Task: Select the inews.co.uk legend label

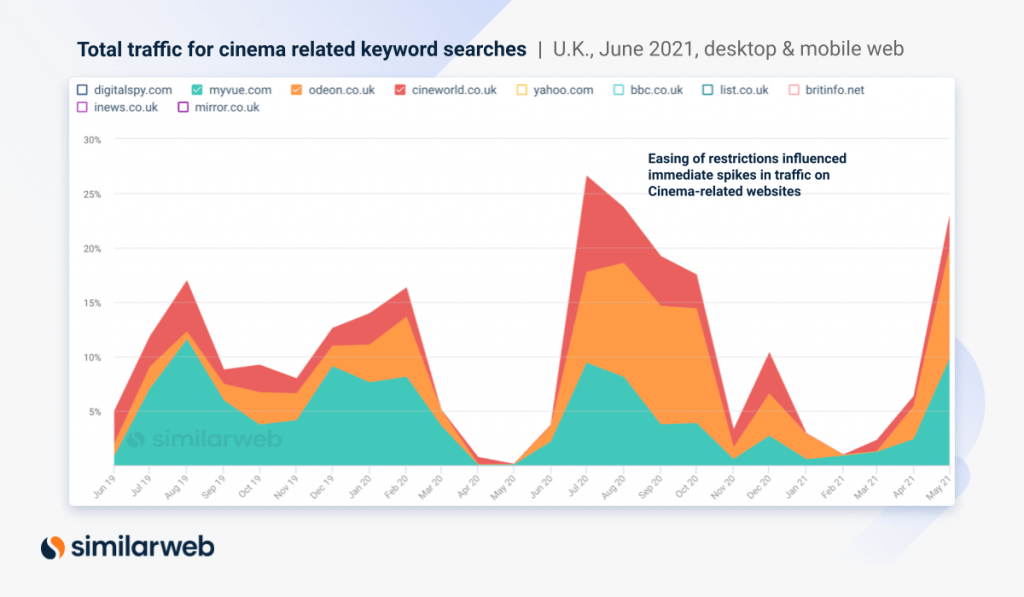Action: coord(126,107)
